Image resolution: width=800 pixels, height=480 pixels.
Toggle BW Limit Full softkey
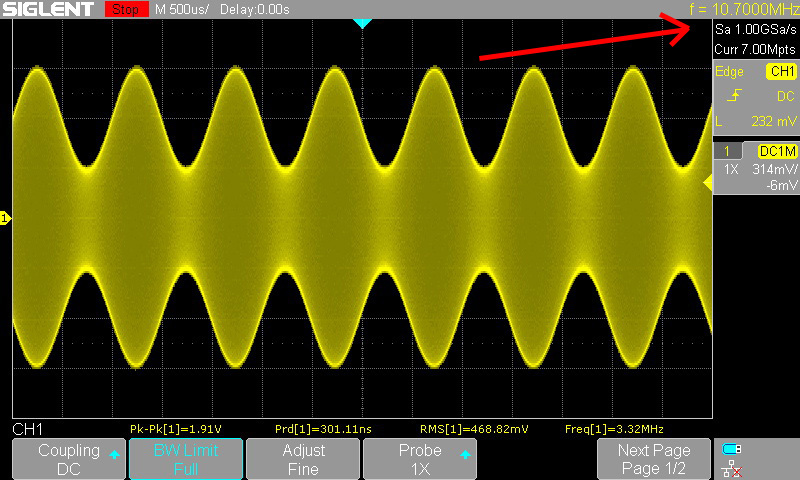coord(186,459)
